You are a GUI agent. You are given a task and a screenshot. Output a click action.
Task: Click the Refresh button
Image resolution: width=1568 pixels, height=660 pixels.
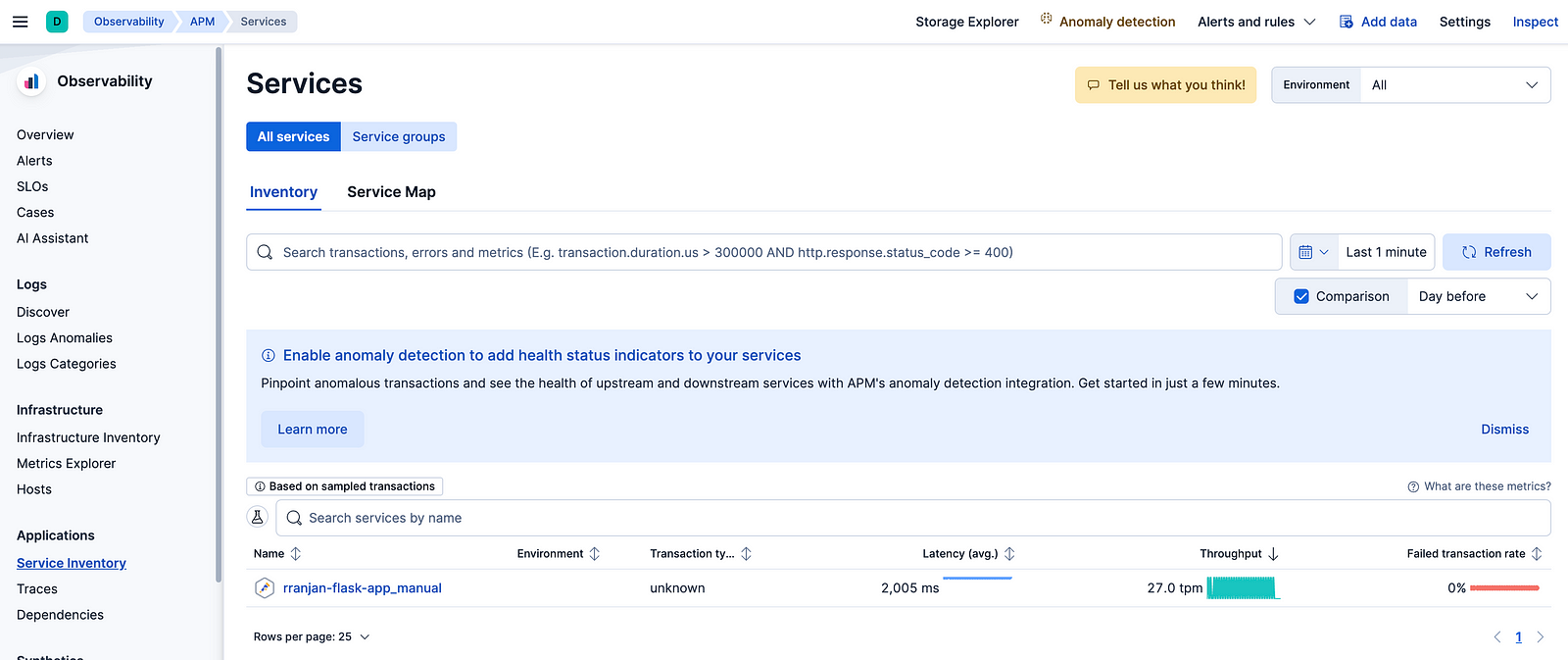tap(1496, 252)
